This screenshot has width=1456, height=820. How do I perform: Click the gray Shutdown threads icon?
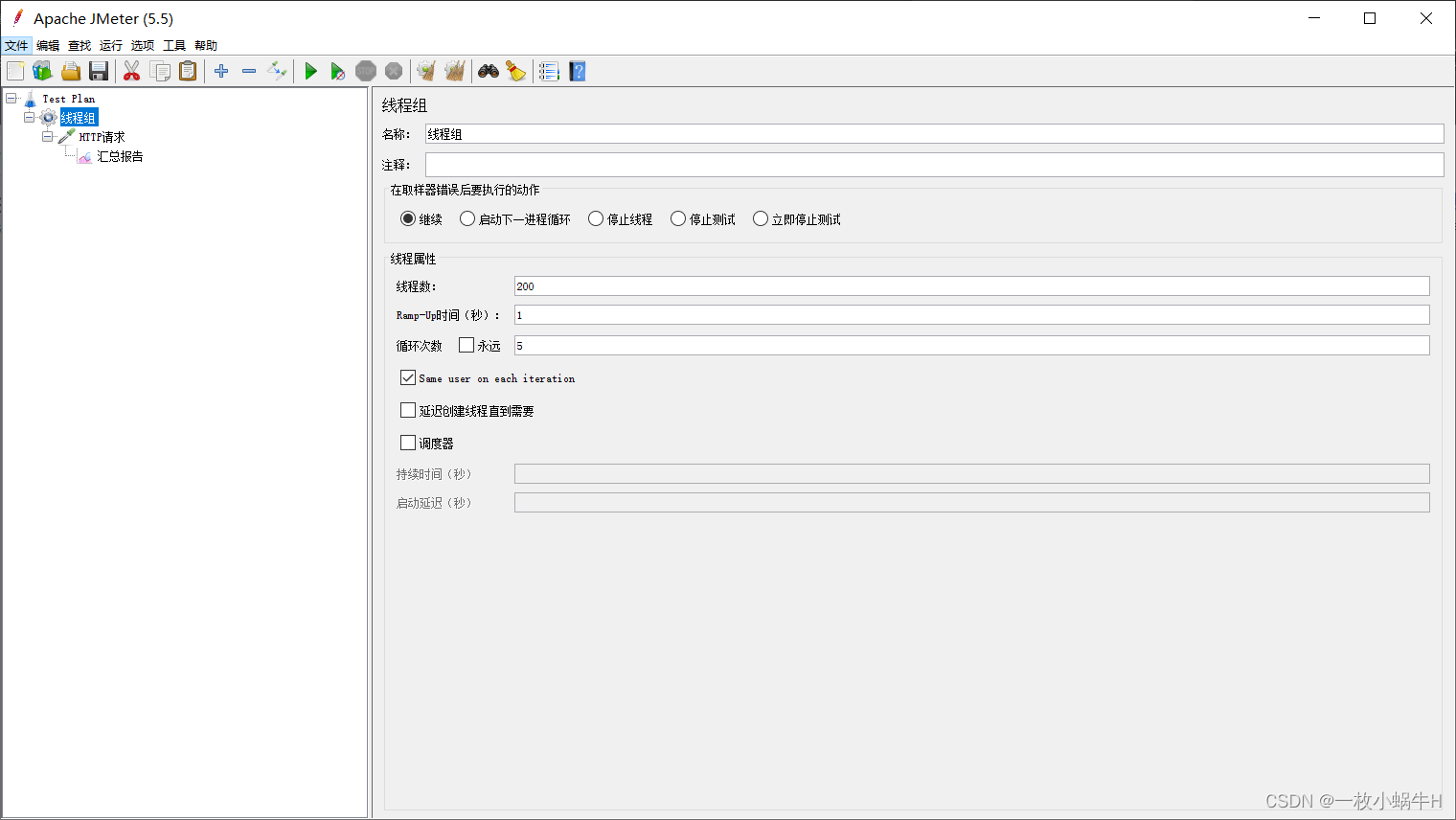coord(394,71)
